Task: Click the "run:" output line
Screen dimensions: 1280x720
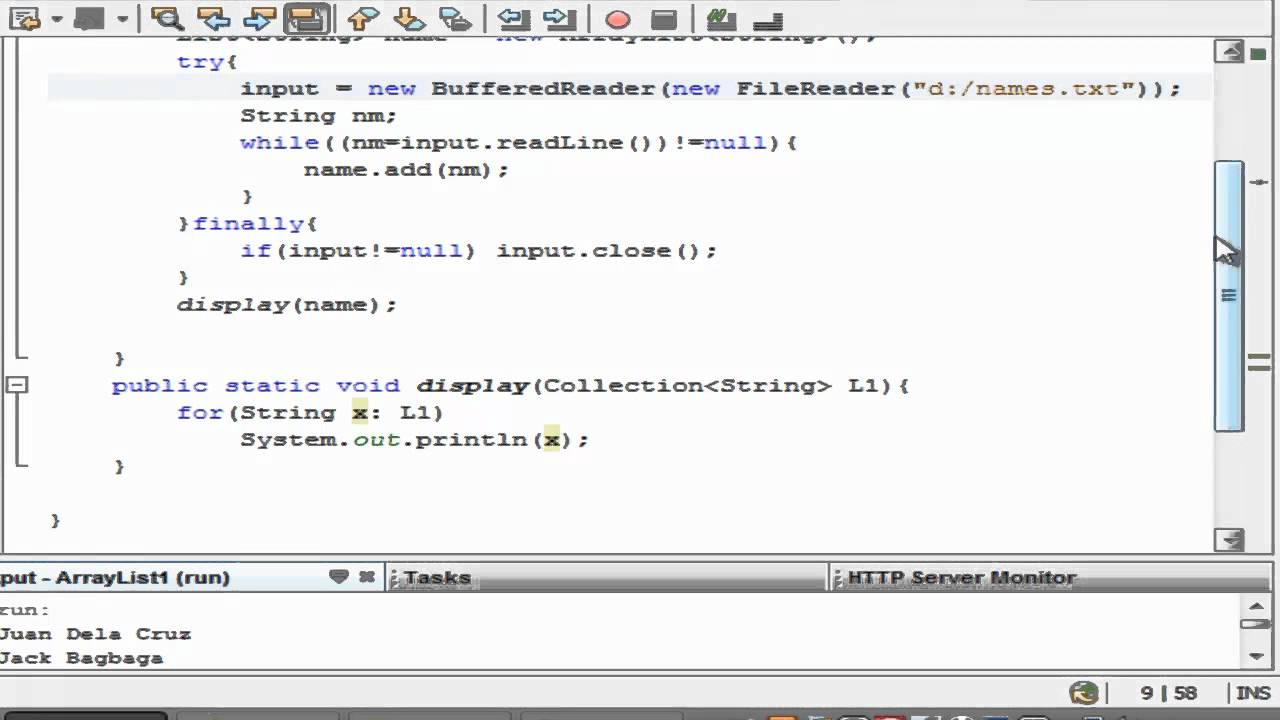Action: [25, 610]
